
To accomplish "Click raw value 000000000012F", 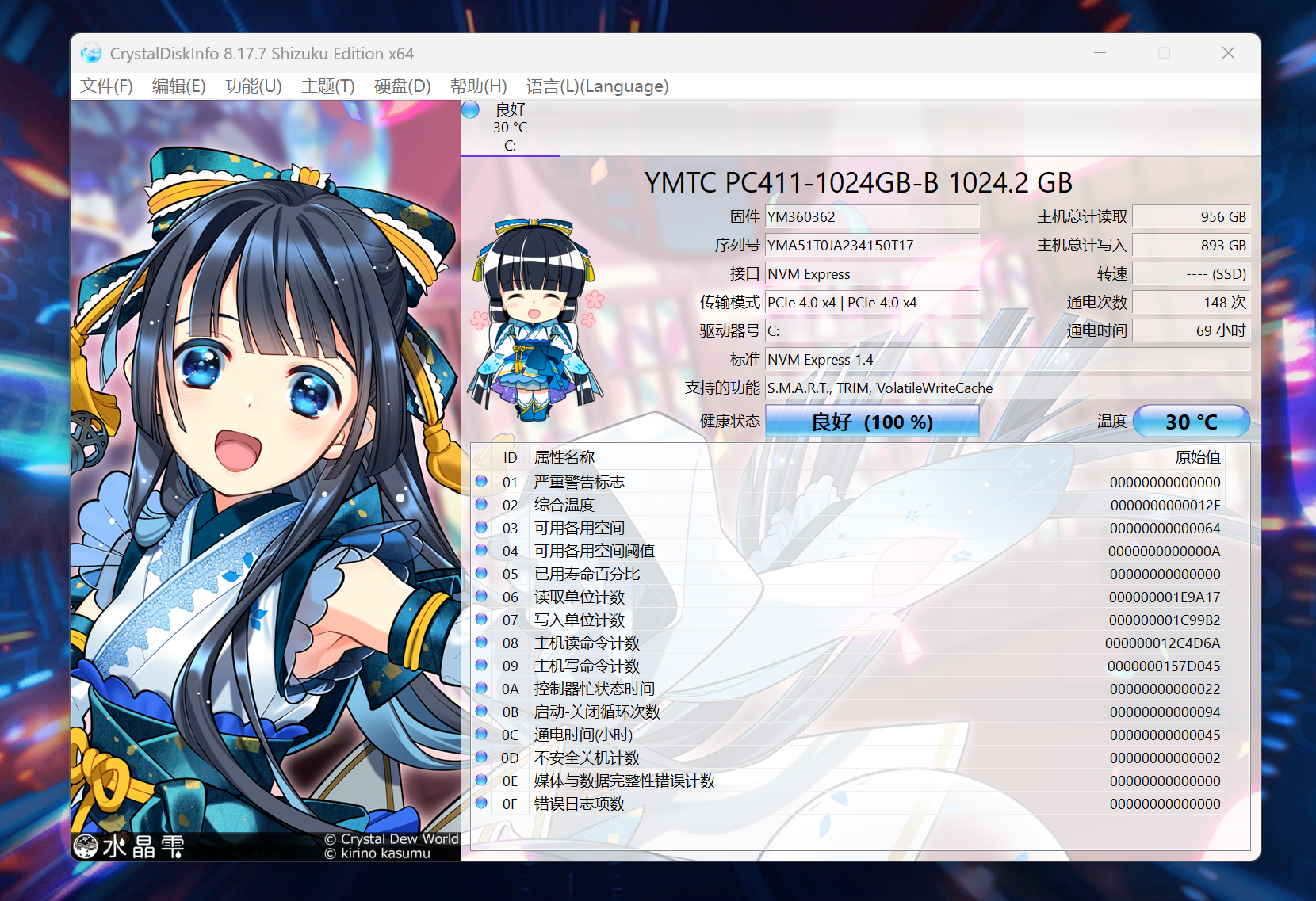I will click(1165, 505).
